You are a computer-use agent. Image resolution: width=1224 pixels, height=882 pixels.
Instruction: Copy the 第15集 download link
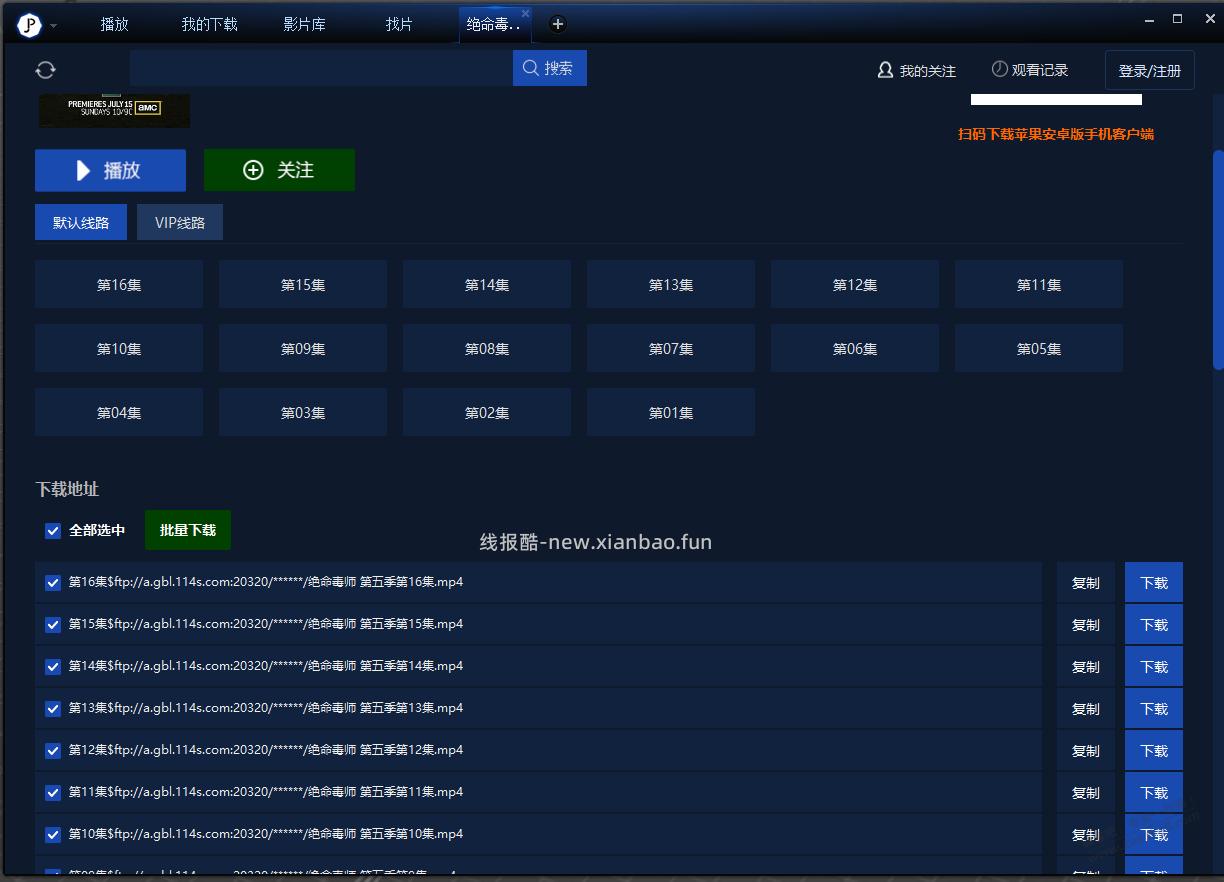[x=1086, y=625]
